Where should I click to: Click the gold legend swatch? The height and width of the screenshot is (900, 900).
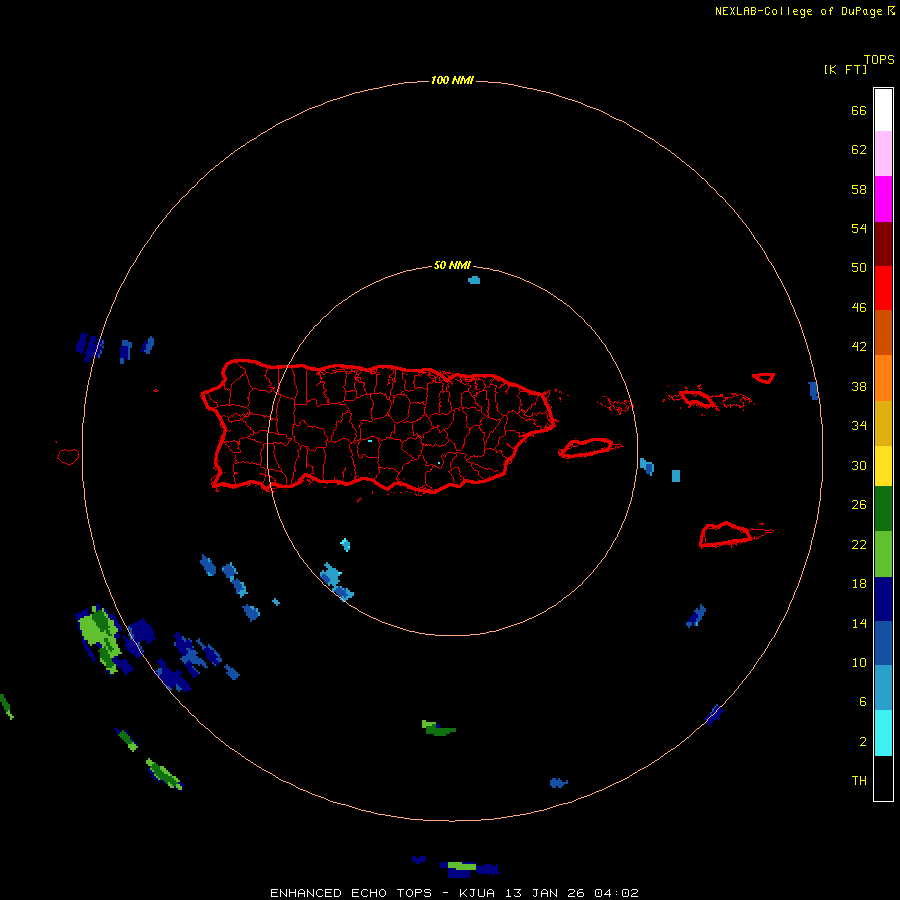tap(883, 424)
